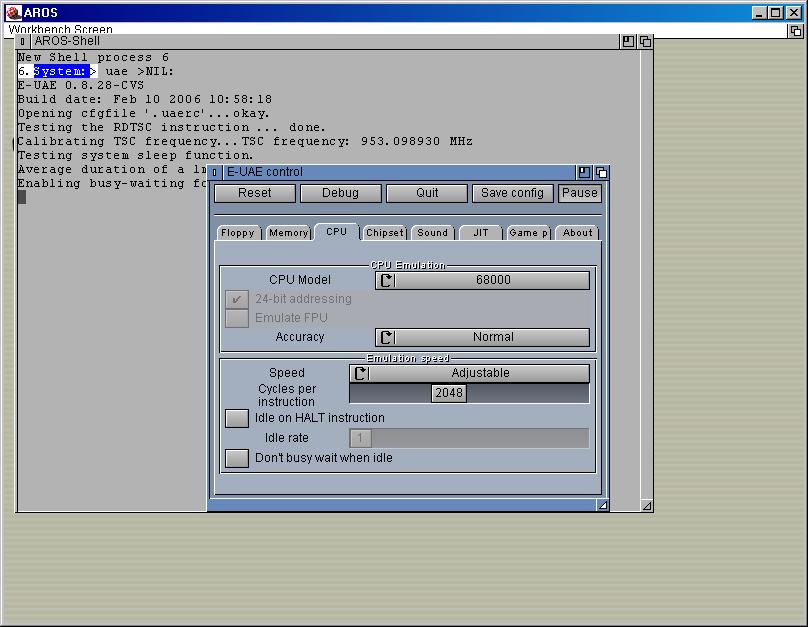Switch to the Floppy tab
Image resolution: width=808 pixels, height=627 pixels.
pos(238,233)
